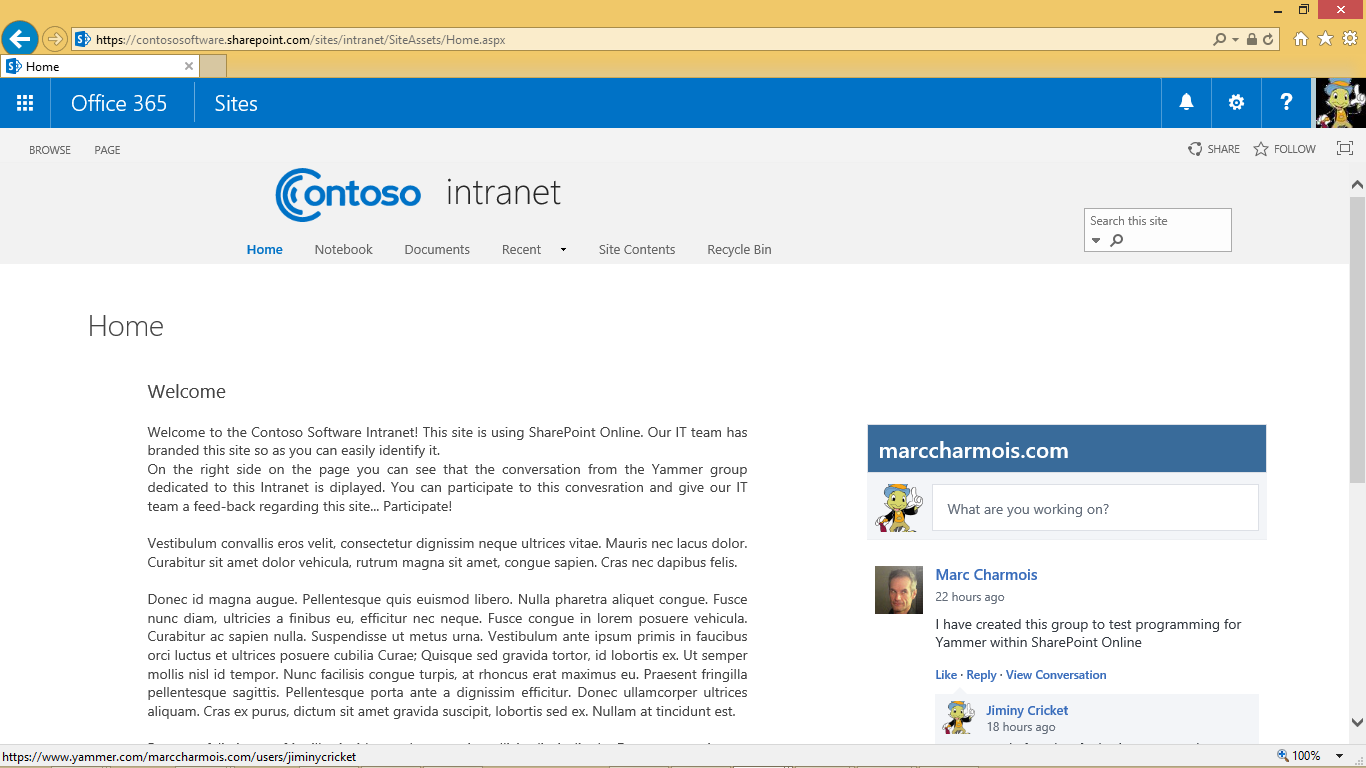Open the notifications bell
Image resolution: width=1366 pixels, height=768 pixels.
(x=1186, y=103)
